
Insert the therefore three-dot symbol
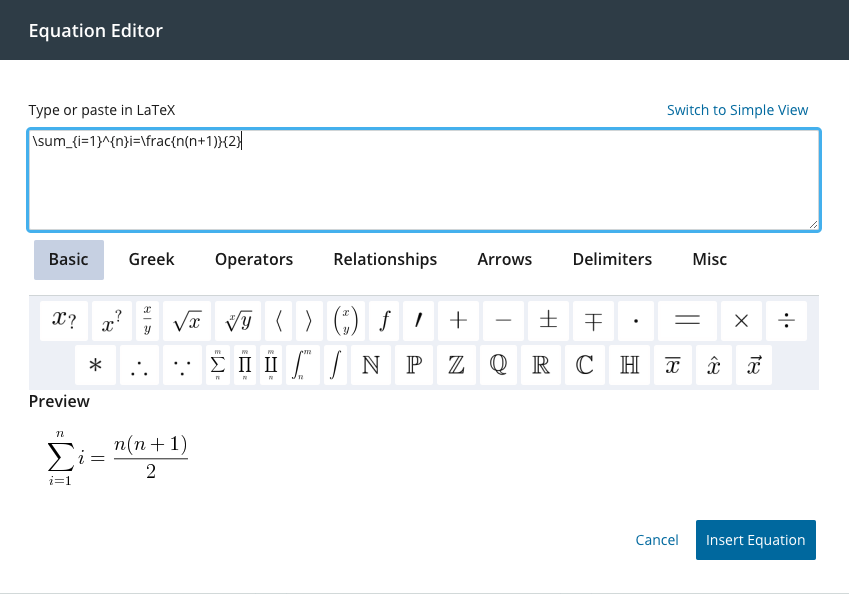pyautogui.click(x=140, y=366)
